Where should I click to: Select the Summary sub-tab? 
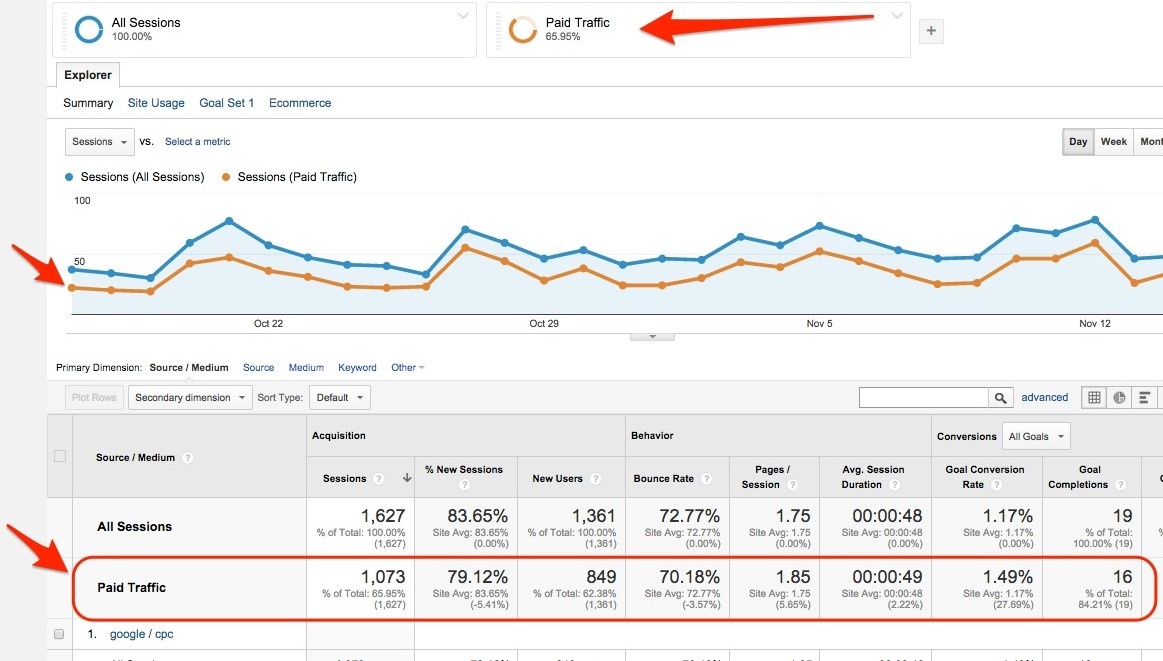click(x=88, y=103)
